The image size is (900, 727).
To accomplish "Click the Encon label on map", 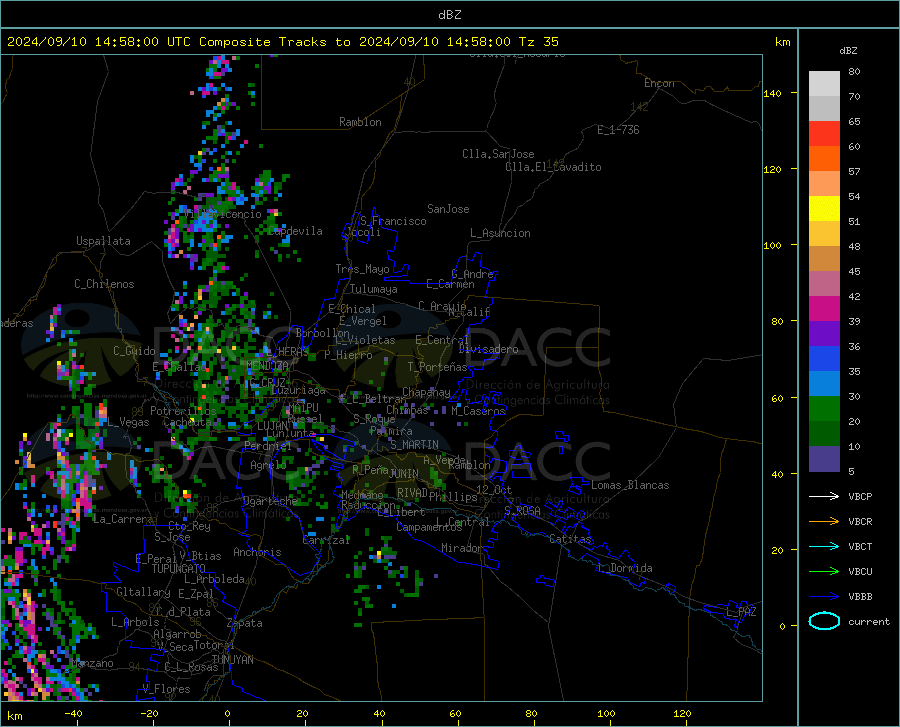I will (659, 83).
